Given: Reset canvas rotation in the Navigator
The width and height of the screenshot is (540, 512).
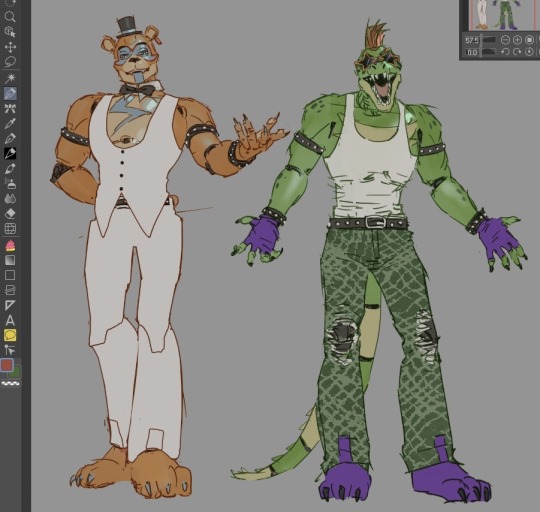Looking at the screenshot, I should [x=529, y=52].
